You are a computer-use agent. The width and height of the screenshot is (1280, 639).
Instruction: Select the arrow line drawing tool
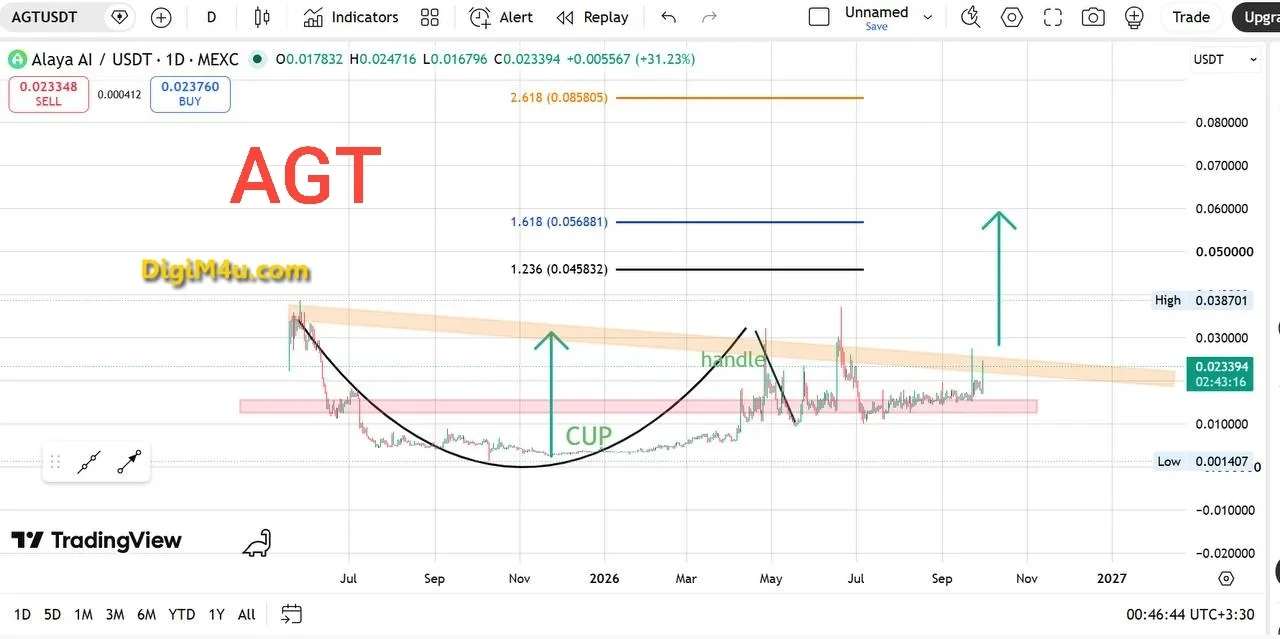click(x=129, y=462)
